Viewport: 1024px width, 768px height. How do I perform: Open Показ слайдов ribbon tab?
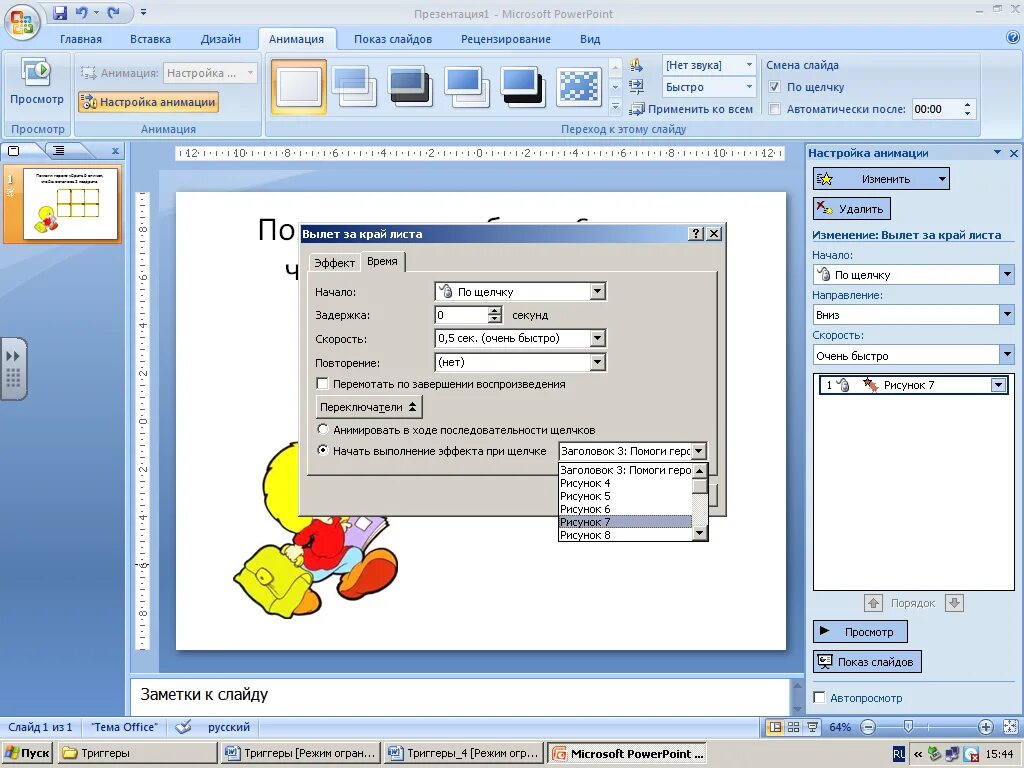point(393,39)
